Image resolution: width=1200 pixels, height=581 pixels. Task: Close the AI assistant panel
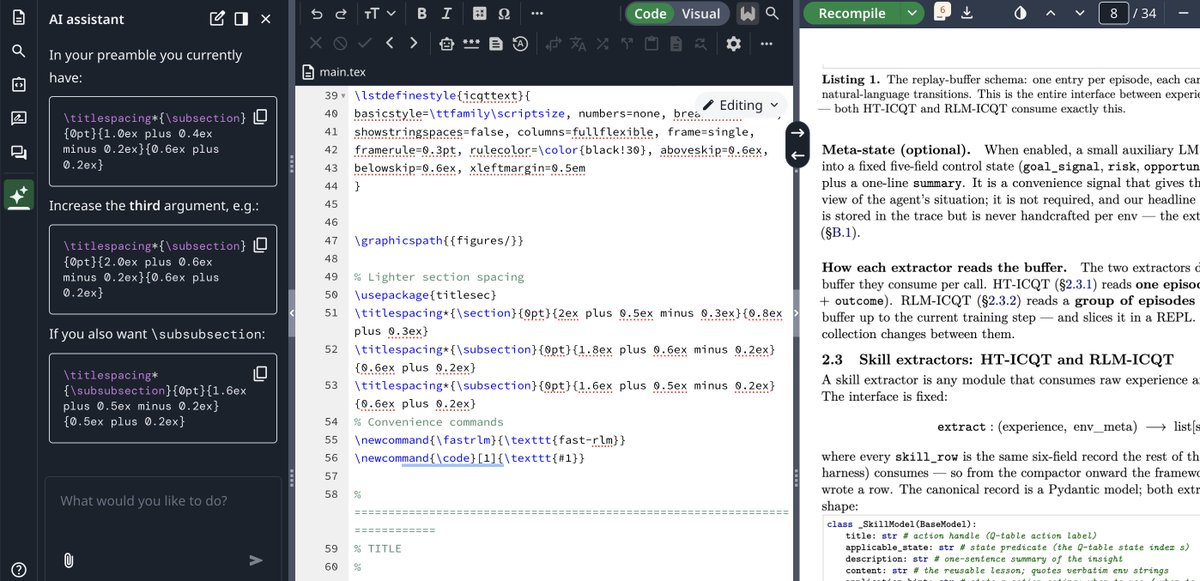[265, 18]
